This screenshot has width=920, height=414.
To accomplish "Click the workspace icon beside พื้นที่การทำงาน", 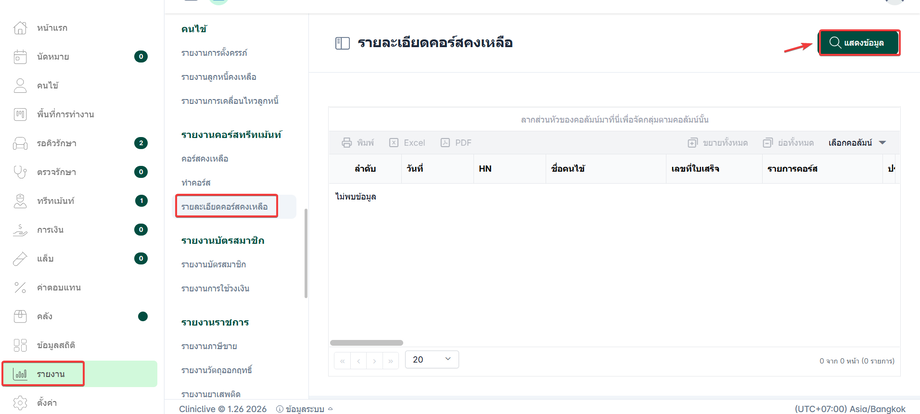I will [x=21, y=114].
